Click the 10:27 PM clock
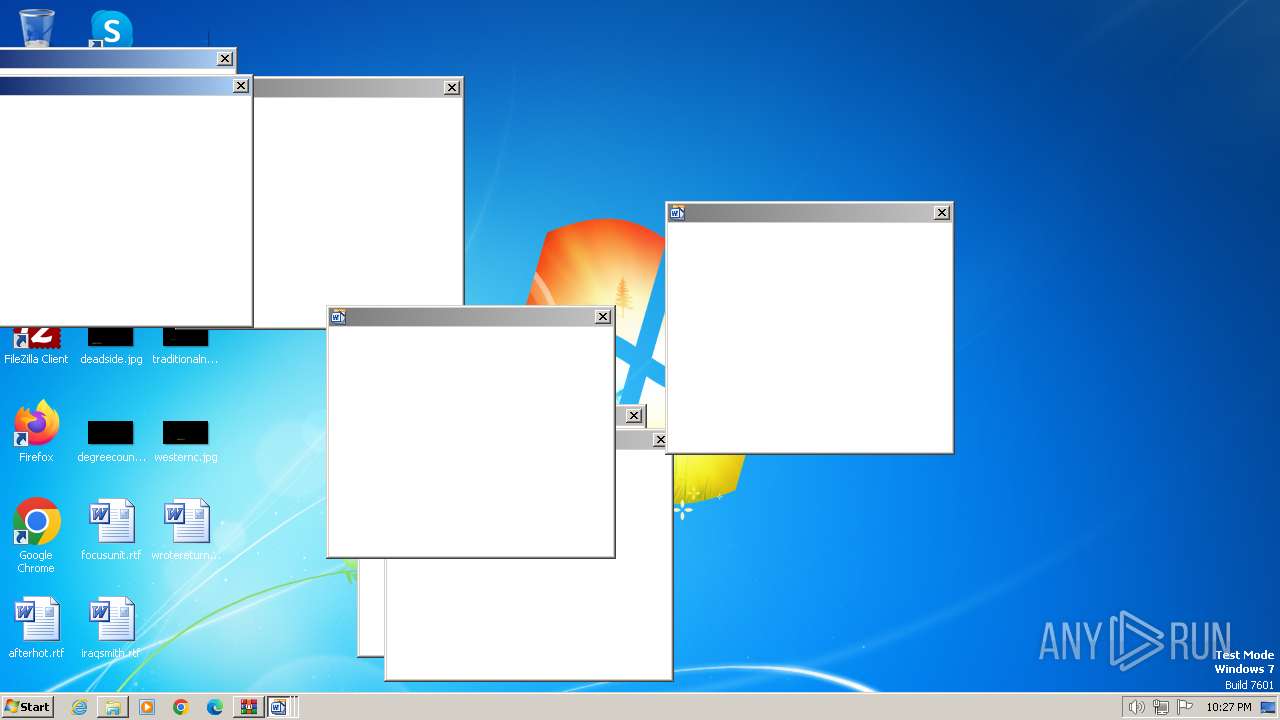Screen dimensions: 1280x720 (x=1229, y=707)
